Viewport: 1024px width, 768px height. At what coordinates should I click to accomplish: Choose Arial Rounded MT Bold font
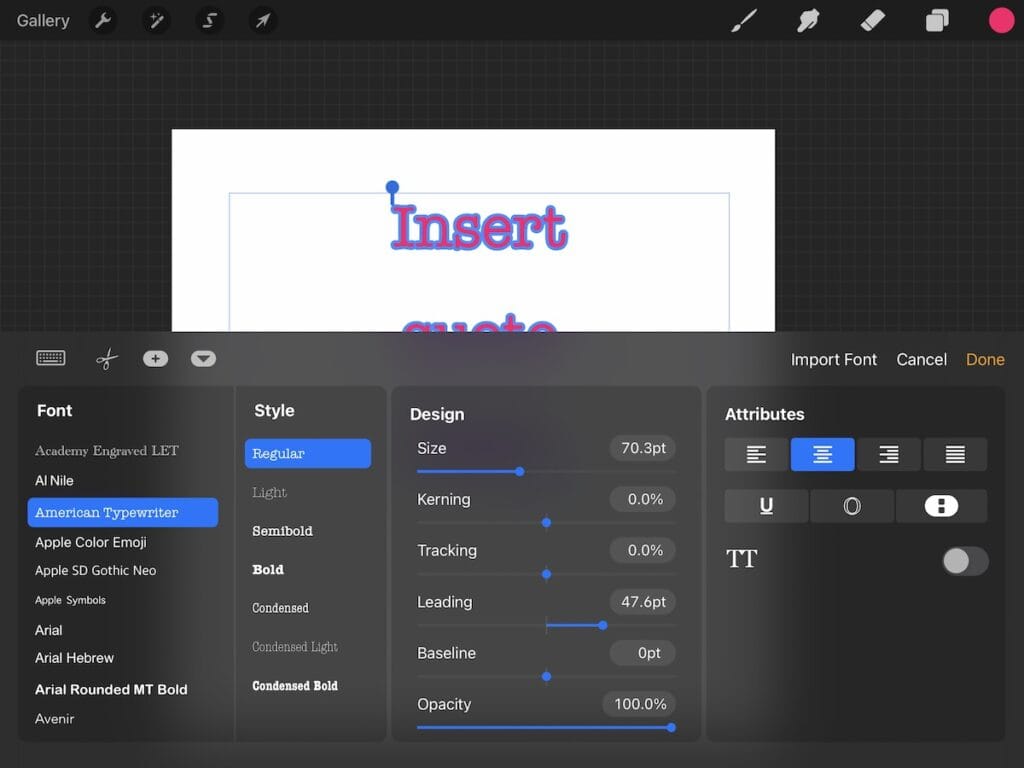[111, 689]
